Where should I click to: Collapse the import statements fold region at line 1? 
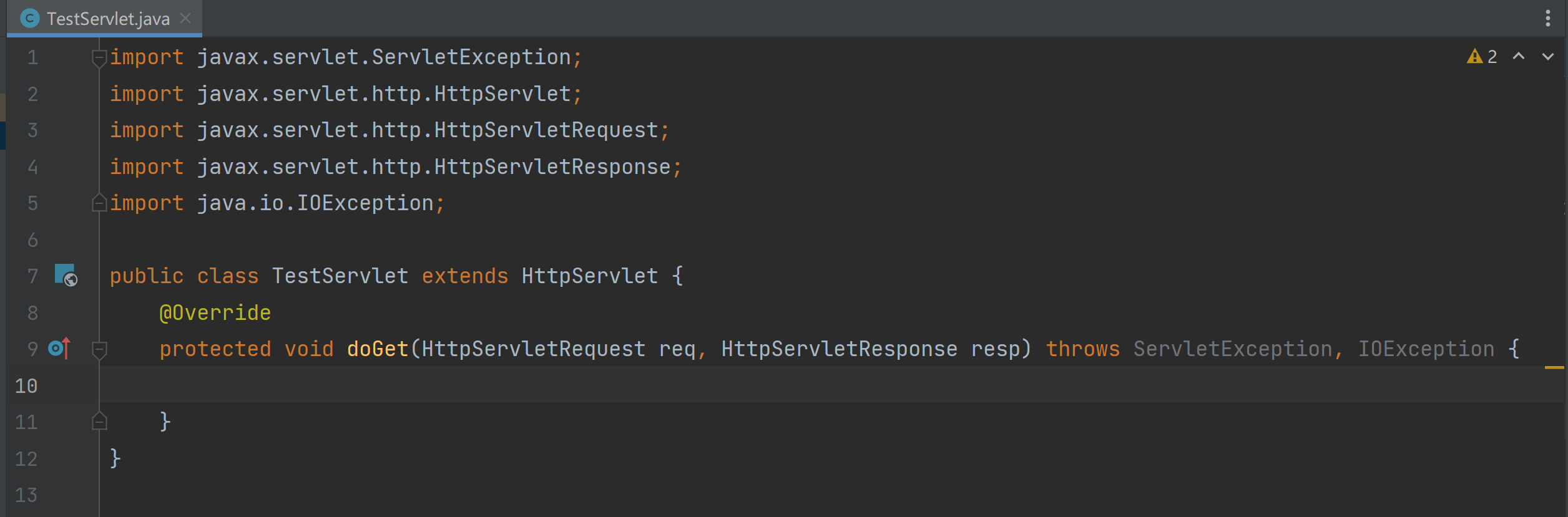click(99, 57)
